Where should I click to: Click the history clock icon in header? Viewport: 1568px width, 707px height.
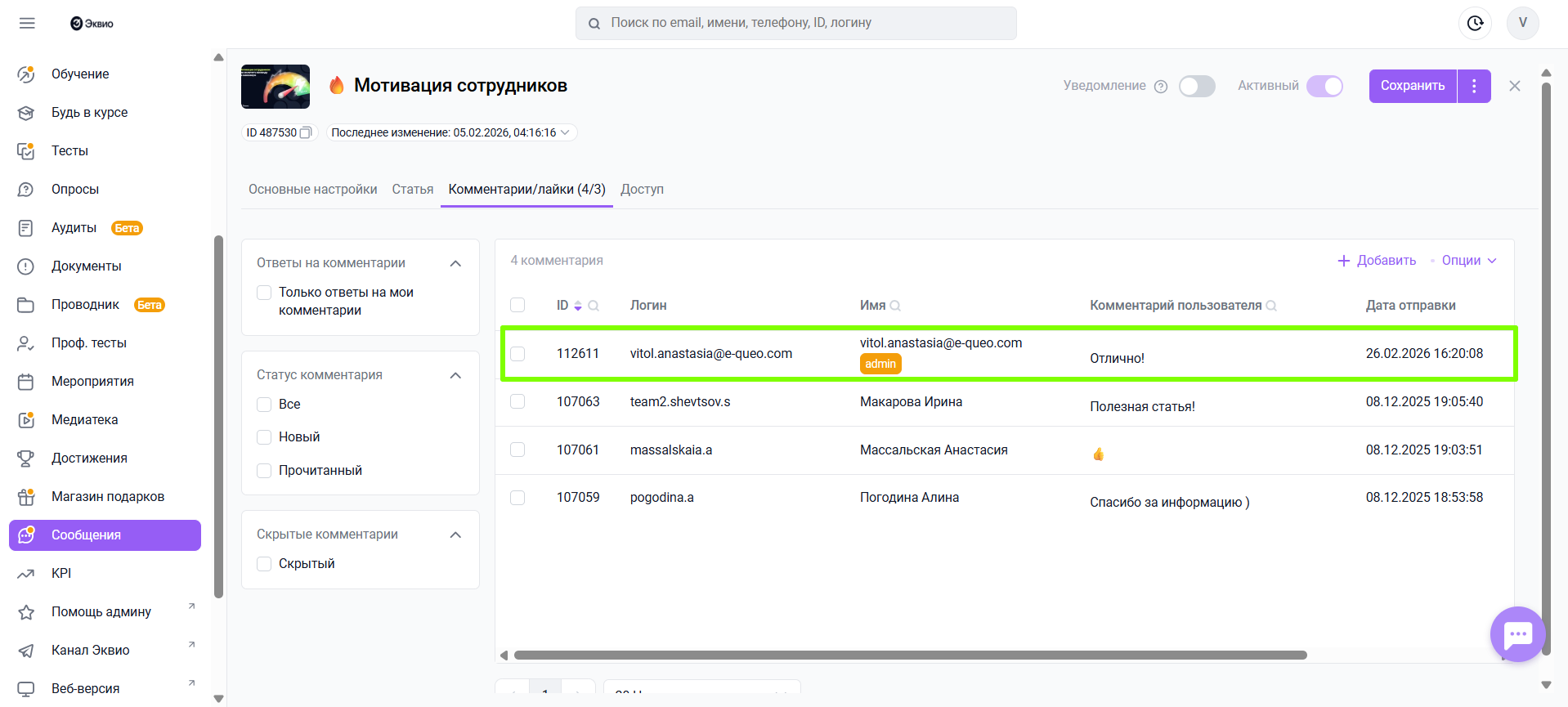(1474, 23)
